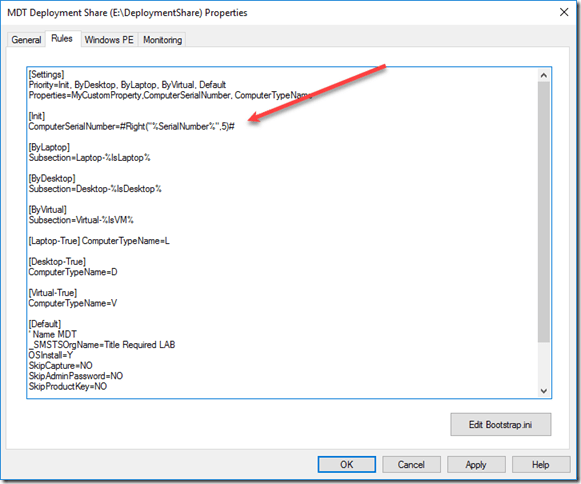Viewport: 581px width, 484px height.
Task: Click the SkipAdminPassword=NO line
Action: pos(76,376)
